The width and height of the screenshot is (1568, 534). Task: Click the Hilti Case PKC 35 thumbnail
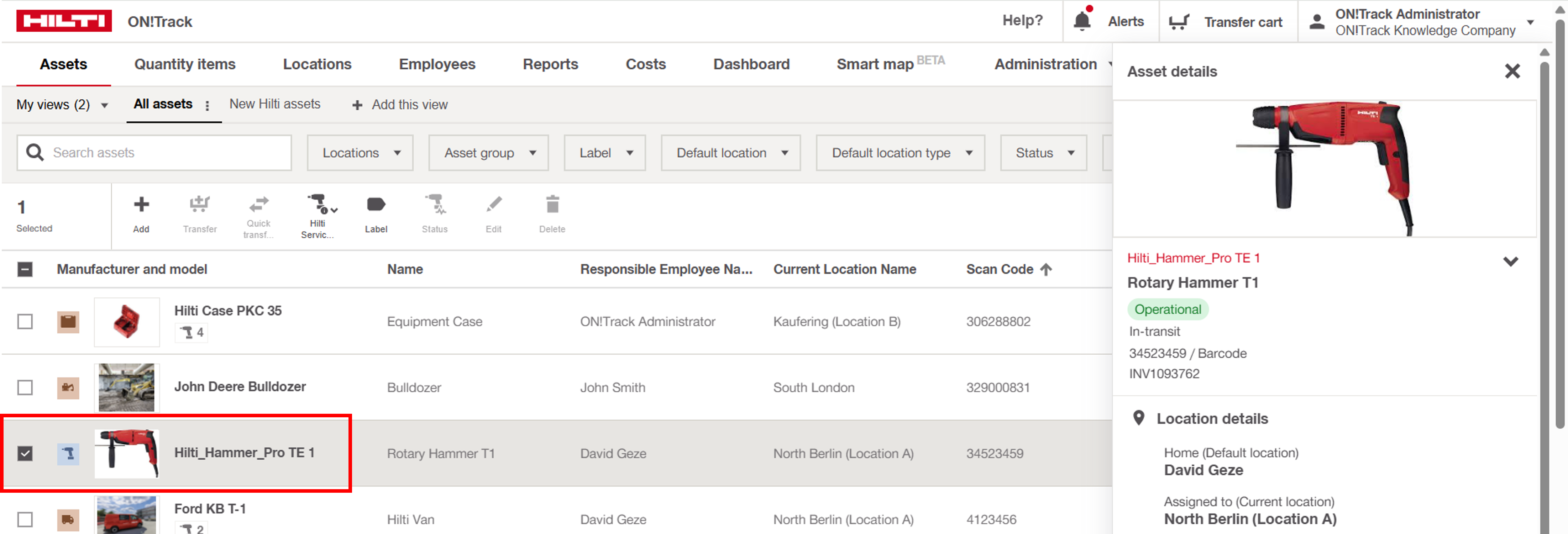click(x=127, y=322)
